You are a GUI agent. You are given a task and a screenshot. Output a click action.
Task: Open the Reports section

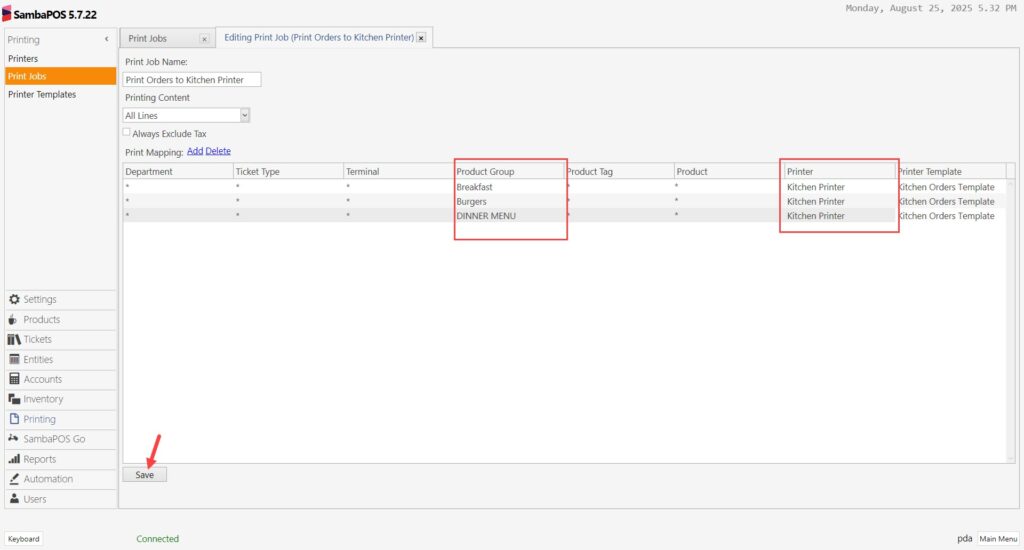tap(60, 459)
